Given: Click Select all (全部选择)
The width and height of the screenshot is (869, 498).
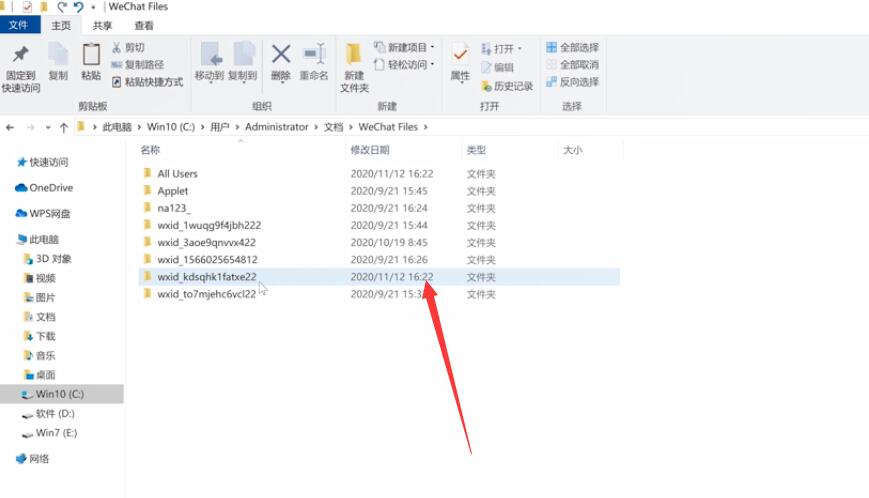Looking at the screenshot, I should click(x=572, y=48).
